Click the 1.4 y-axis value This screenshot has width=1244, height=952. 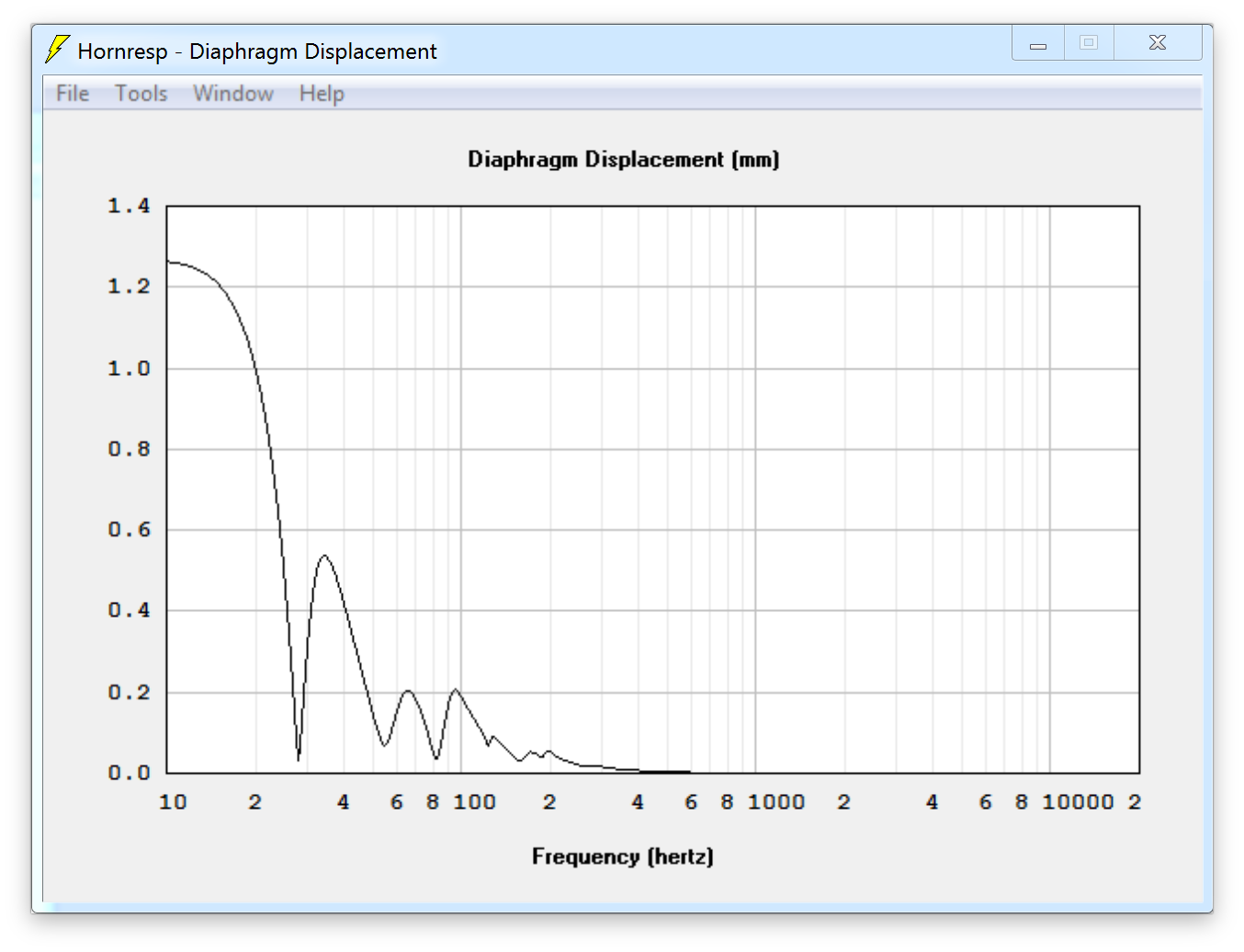(x=129, y=206)
